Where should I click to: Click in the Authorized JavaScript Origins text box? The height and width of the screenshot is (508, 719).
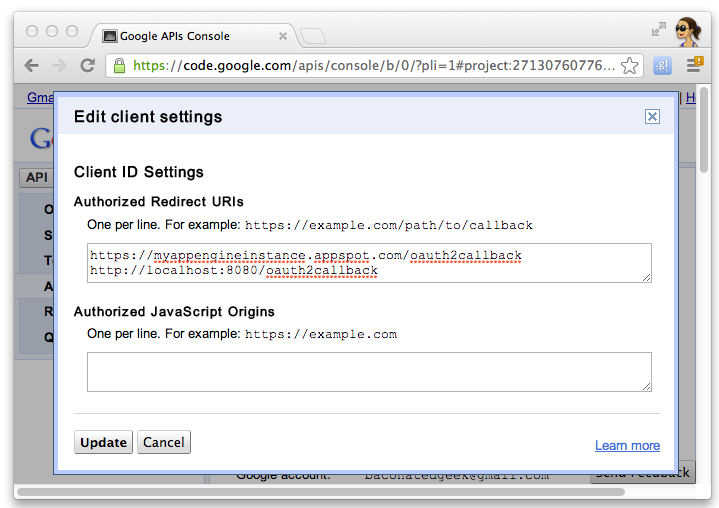coord(368,371)
